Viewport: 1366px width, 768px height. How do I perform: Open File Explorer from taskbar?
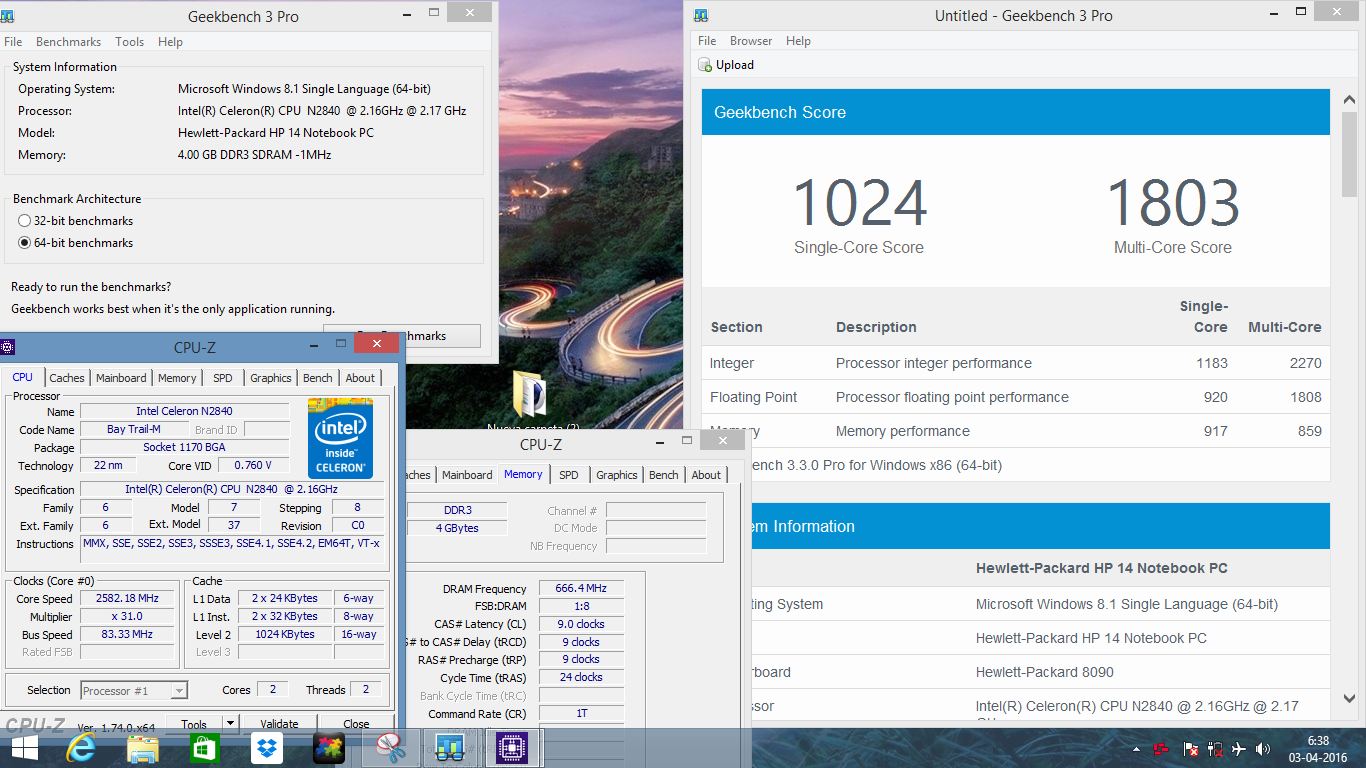pos(143,748)
